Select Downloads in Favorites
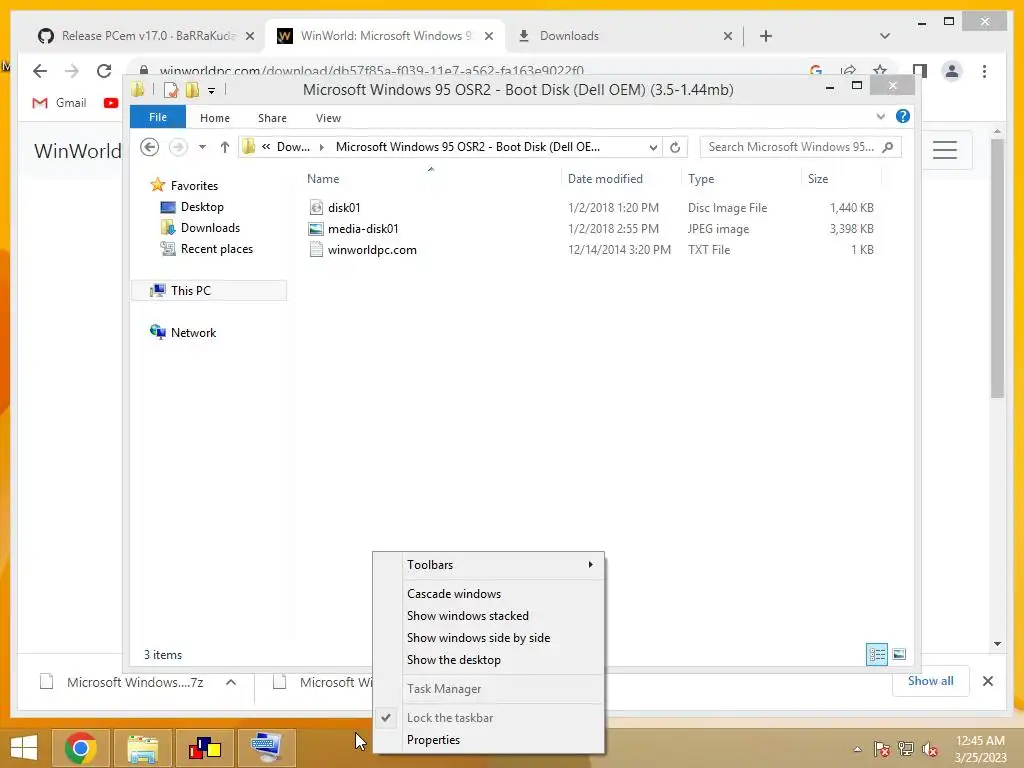This screenshot has width=1024, height=768. [x=200, y=228]
